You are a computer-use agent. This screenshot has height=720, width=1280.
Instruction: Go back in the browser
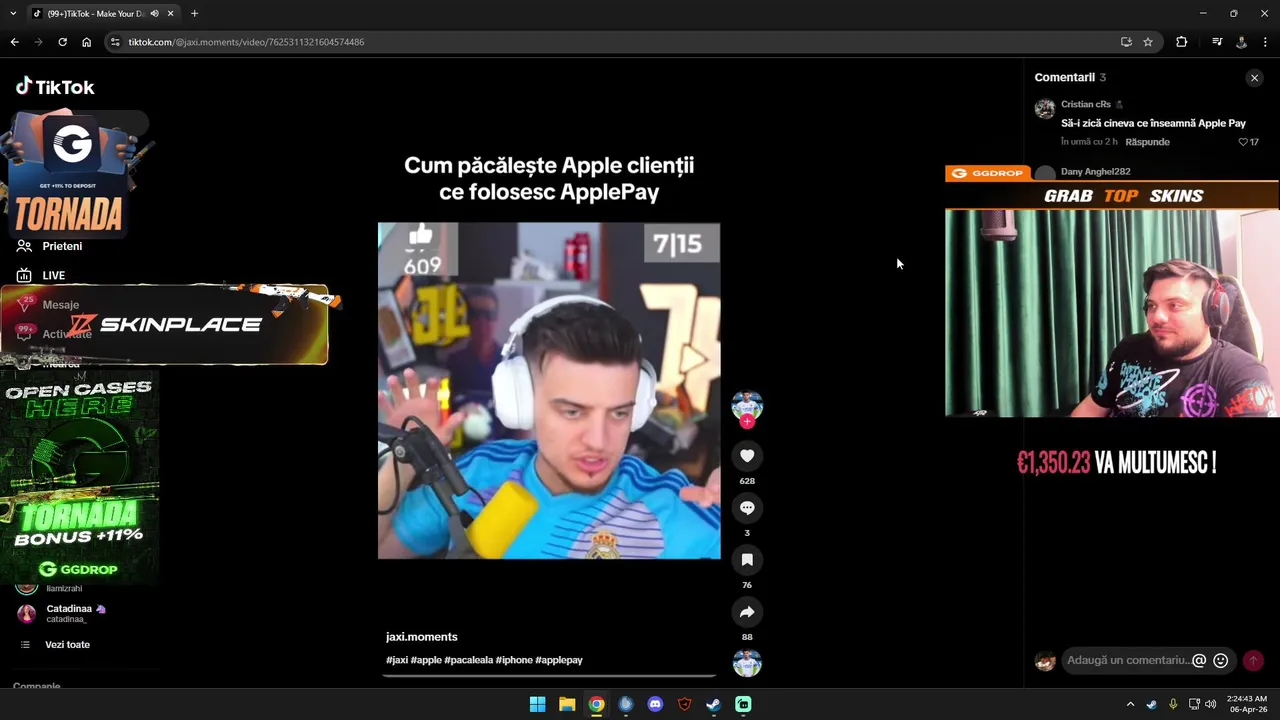click(14, 42)
